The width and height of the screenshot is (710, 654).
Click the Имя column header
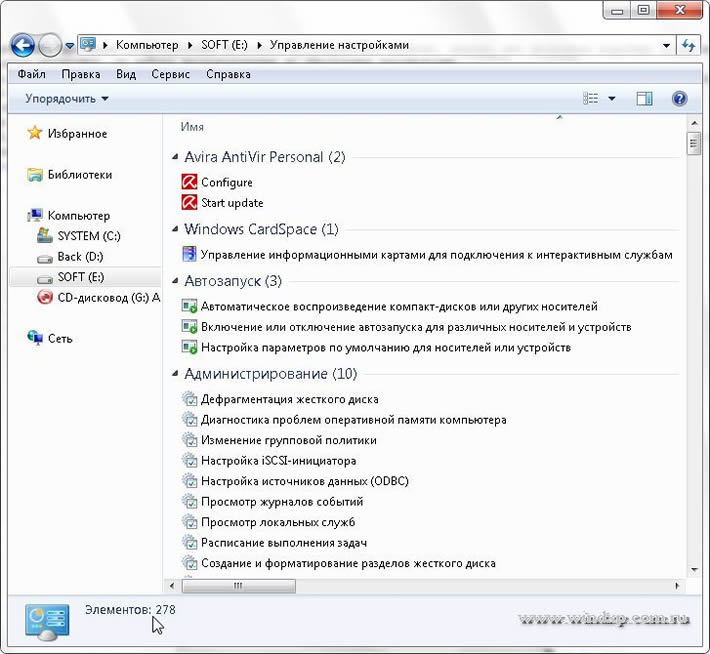coord(192,127)
